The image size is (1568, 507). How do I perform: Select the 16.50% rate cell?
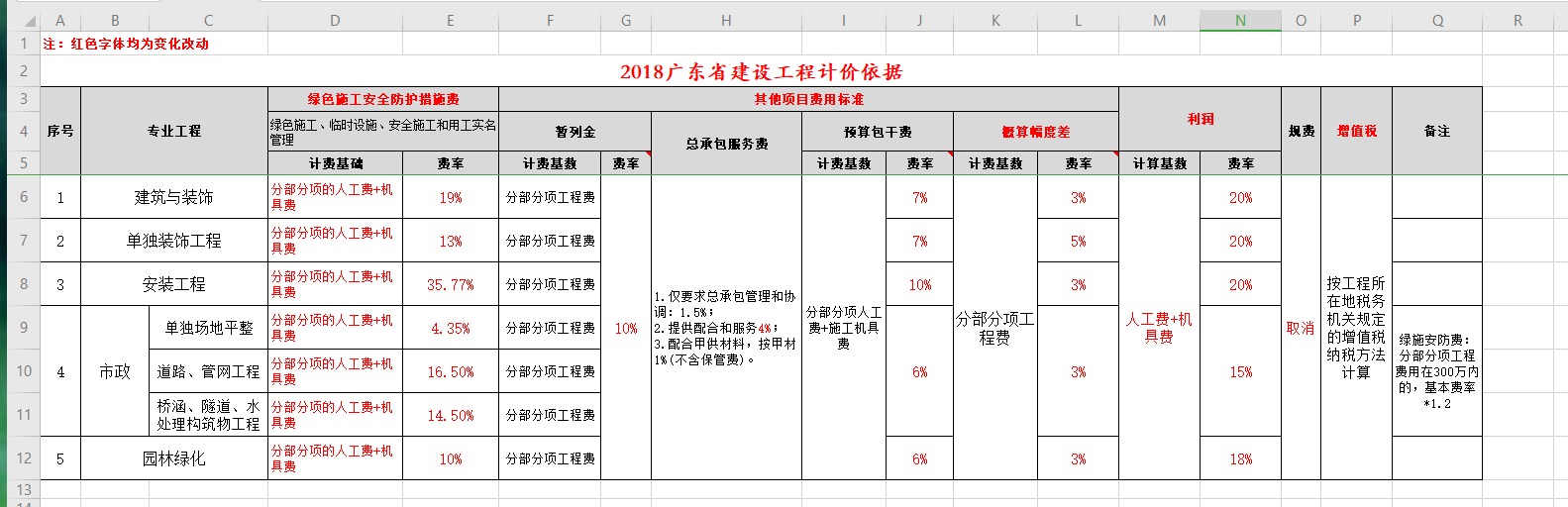tap(451, 371)
